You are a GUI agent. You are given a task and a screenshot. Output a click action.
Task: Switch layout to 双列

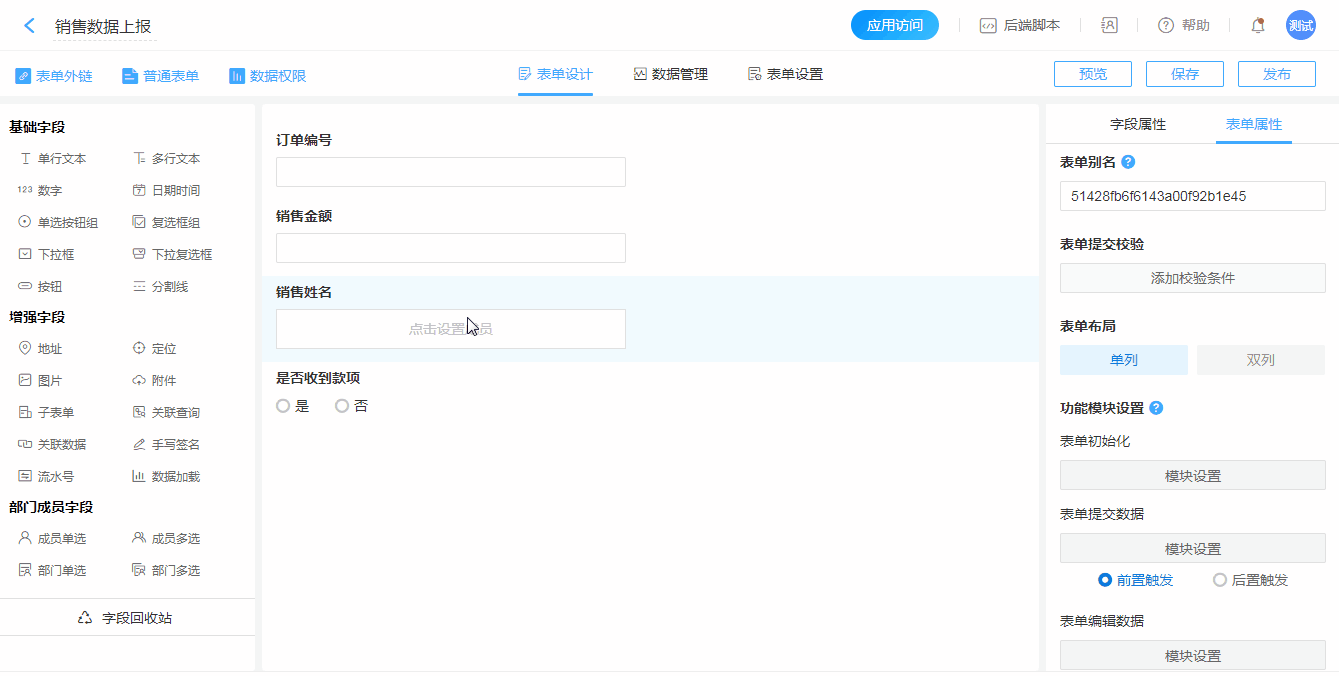(x=1260, y=360)
